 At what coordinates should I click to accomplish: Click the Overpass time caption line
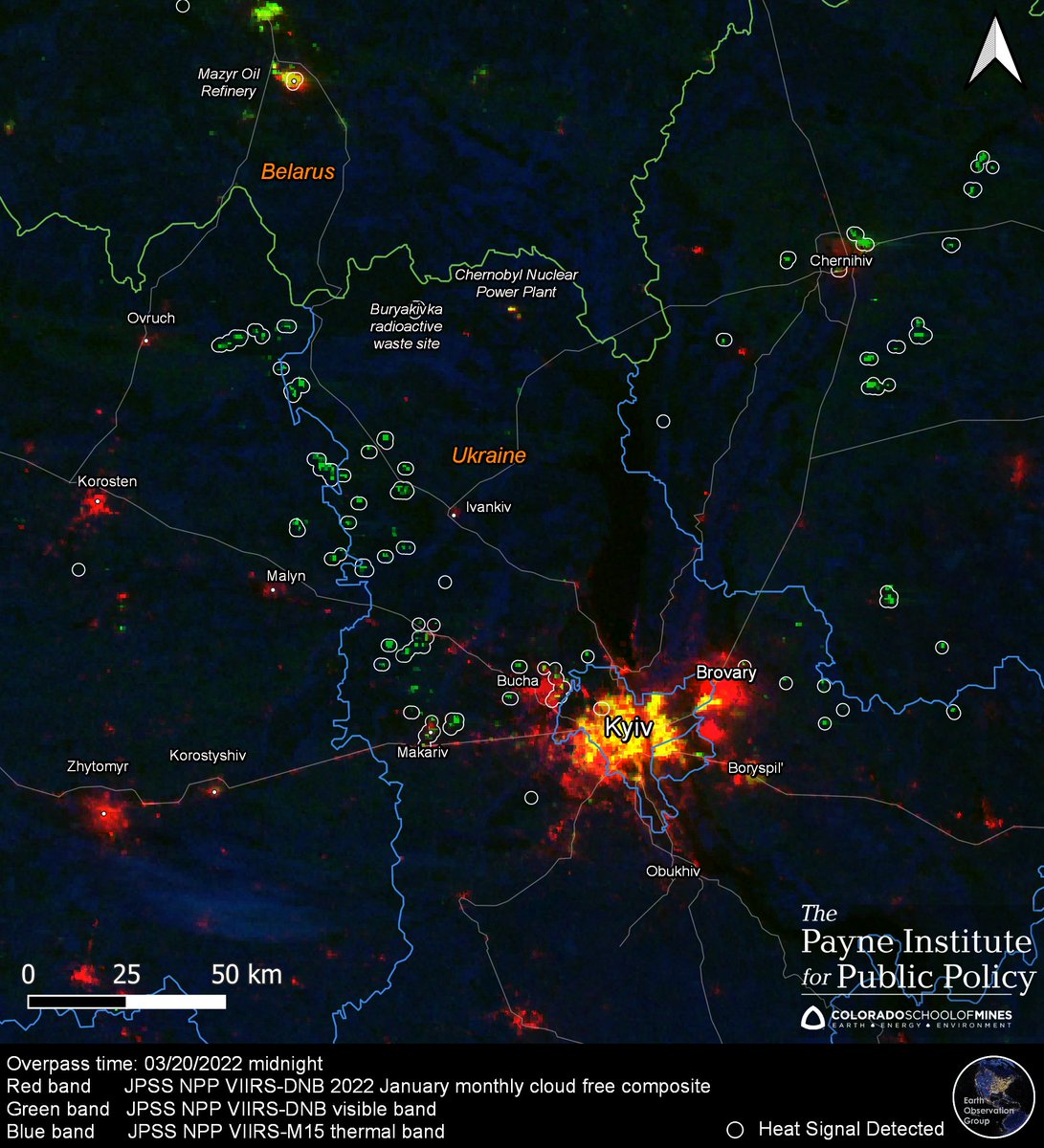pos(165,1064)
